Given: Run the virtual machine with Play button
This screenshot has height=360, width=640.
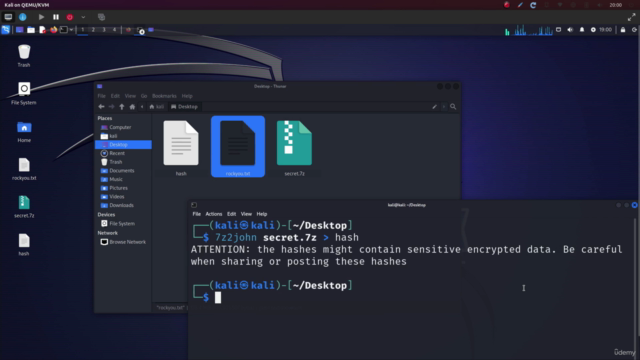Looking at the screenshot, I should 41,17.
